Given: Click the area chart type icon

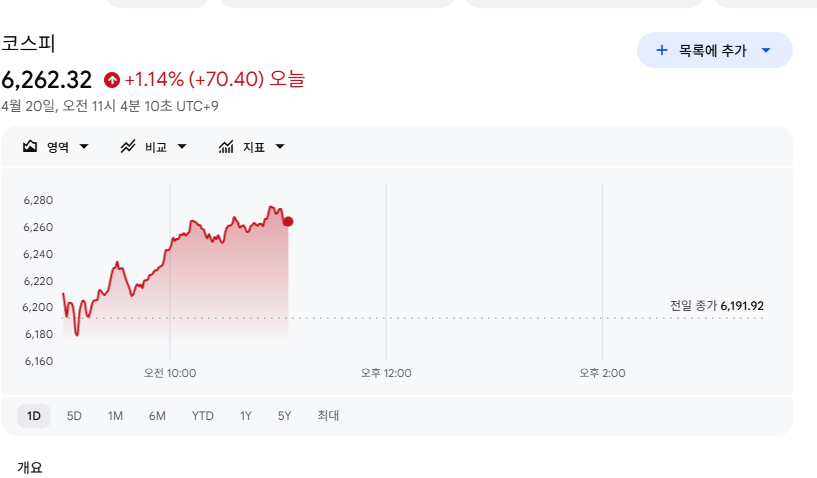Looking at the screenshot, I should coord(30,147).
